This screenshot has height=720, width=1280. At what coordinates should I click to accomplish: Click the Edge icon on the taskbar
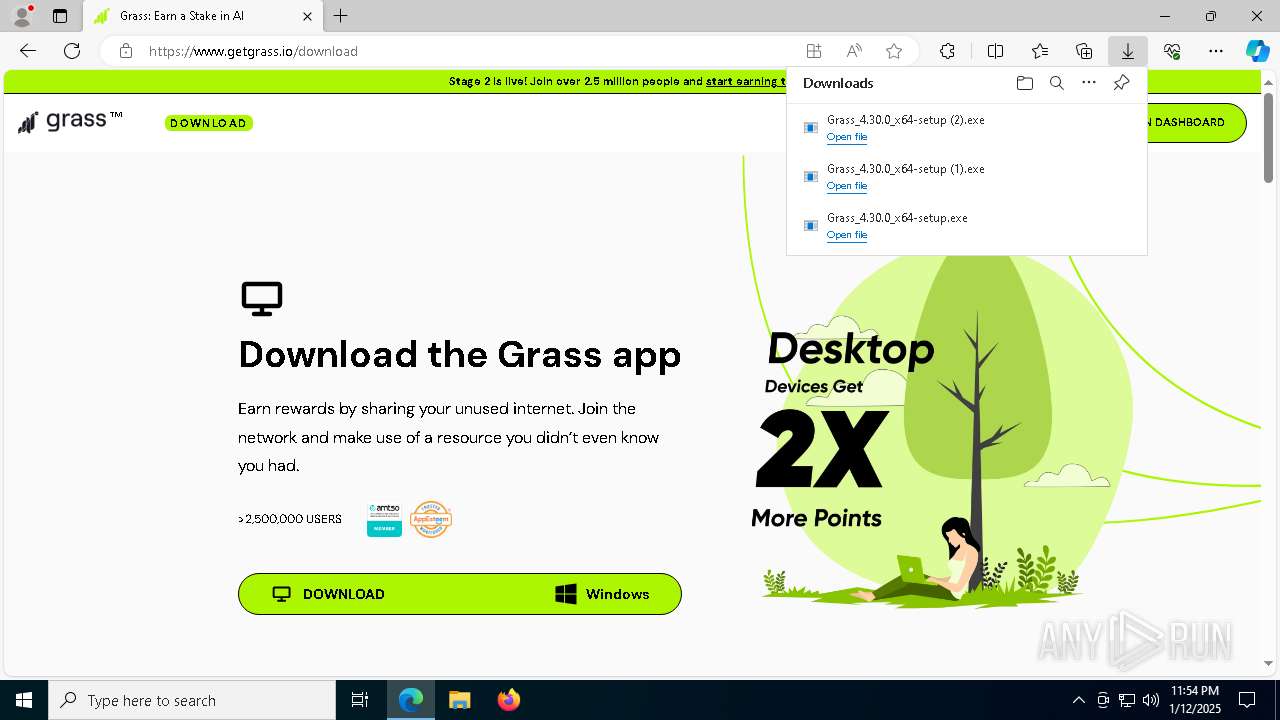coord(411,700)
